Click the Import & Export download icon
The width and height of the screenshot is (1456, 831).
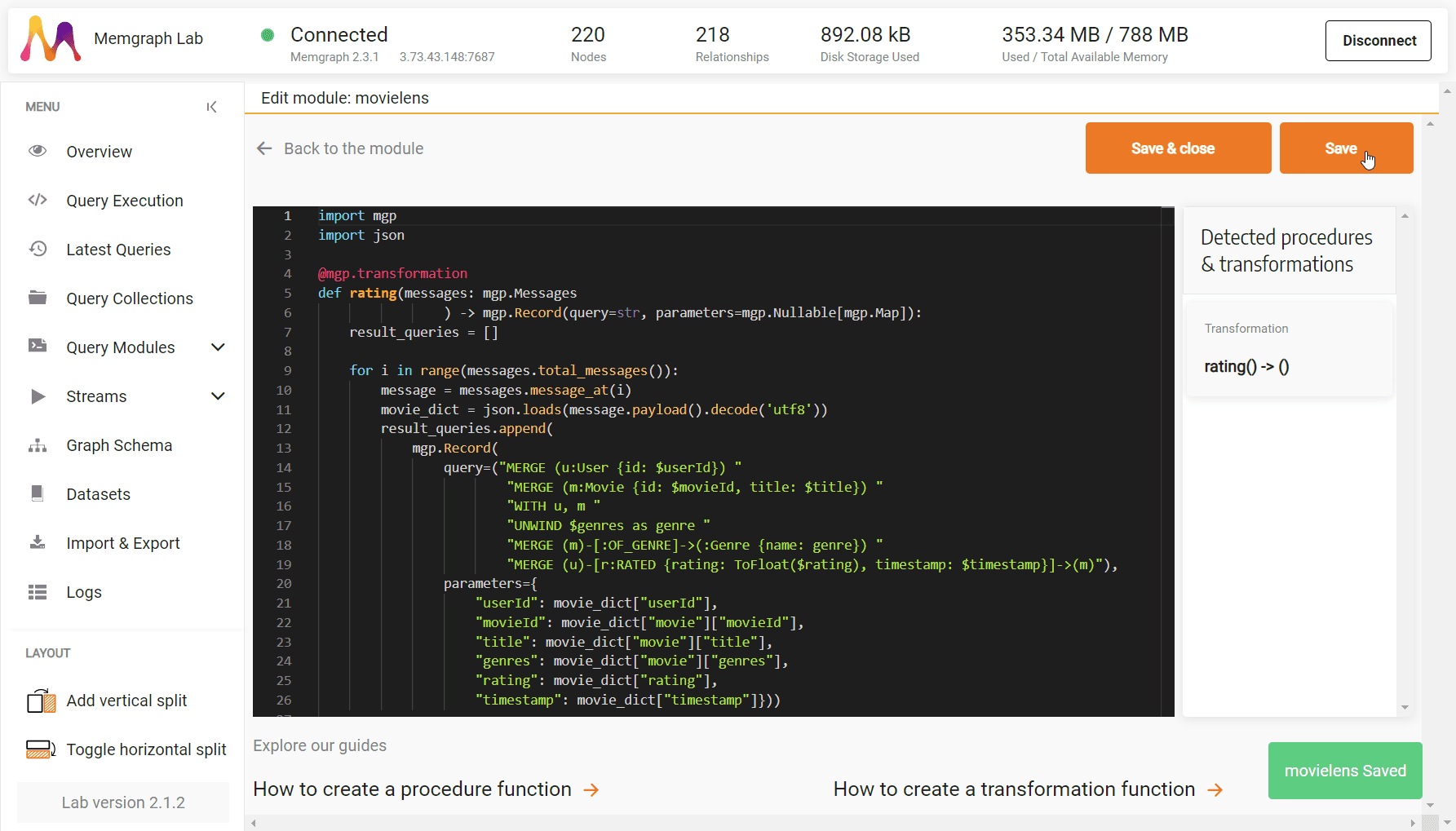[38, 542]
